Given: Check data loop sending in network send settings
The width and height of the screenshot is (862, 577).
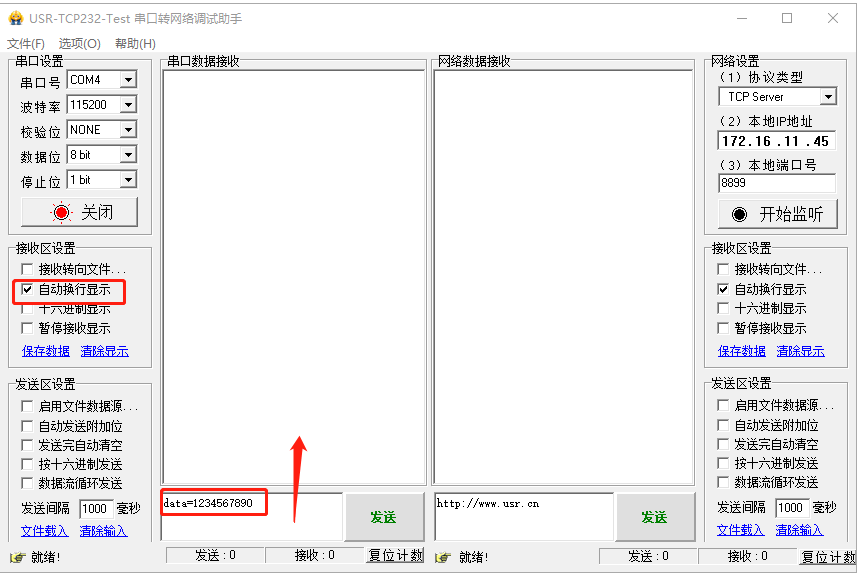Looking at the screenshot, I should [x=723, y=482].
